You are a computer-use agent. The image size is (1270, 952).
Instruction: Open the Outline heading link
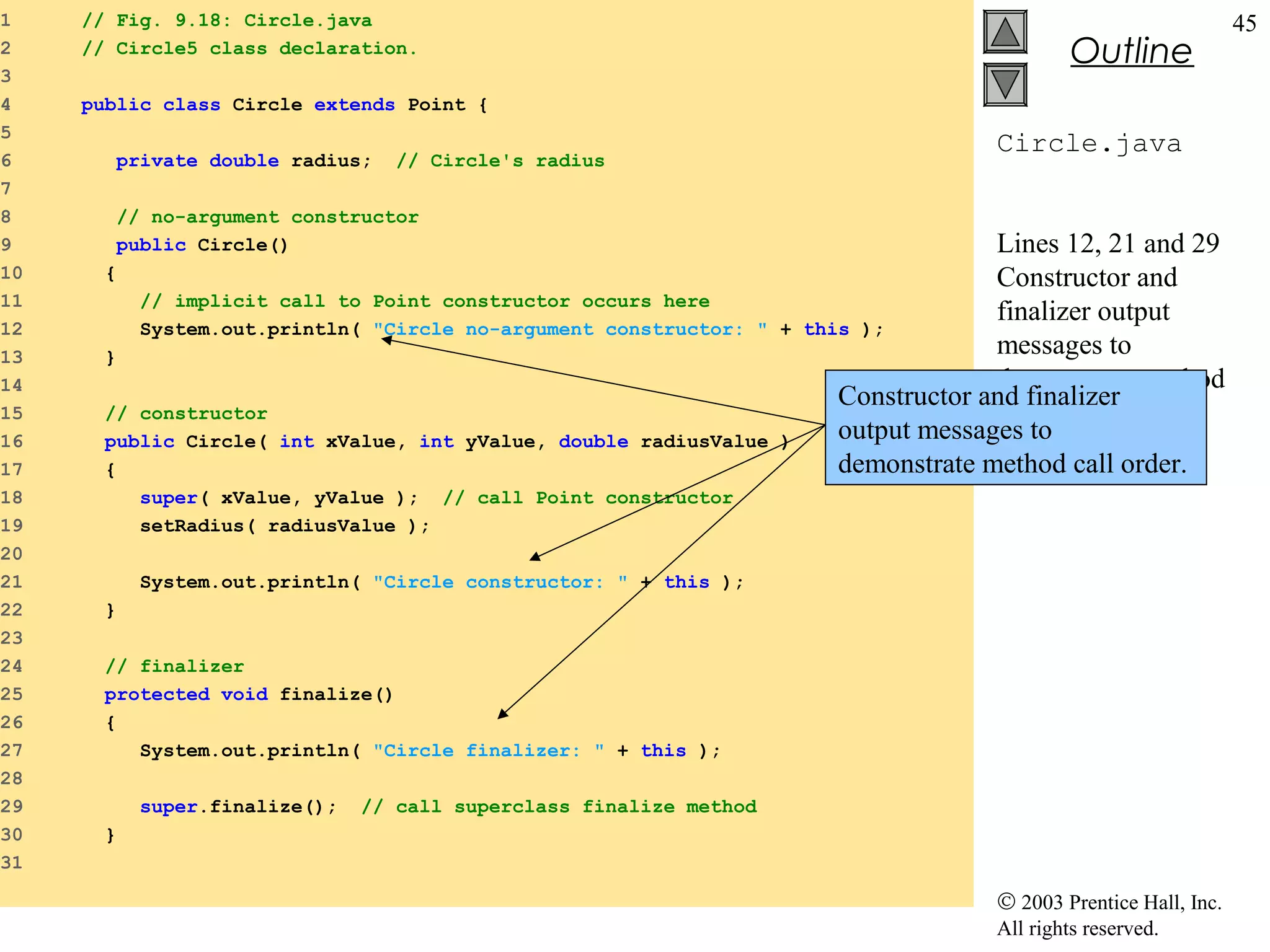point(1131,51)
